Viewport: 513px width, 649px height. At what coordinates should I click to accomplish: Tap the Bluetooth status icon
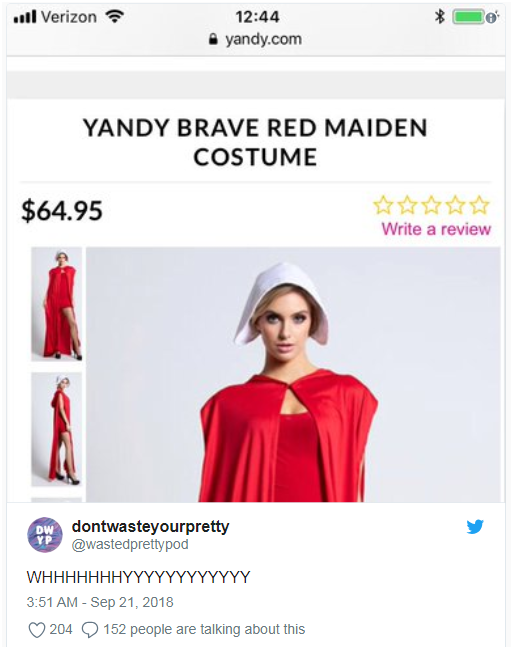[440, 16]
